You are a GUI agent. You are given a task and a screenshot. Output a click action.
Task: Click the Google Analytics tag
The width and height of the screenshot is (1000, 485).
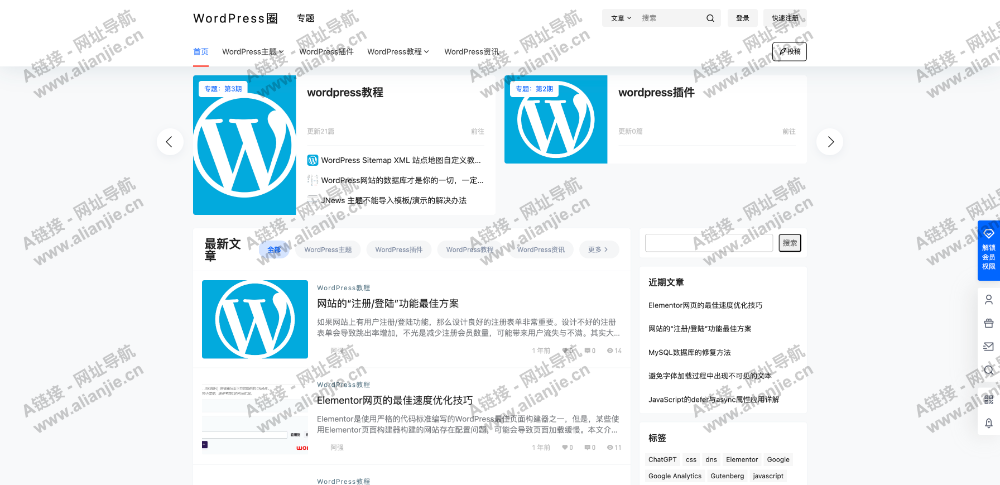point(675,476)
